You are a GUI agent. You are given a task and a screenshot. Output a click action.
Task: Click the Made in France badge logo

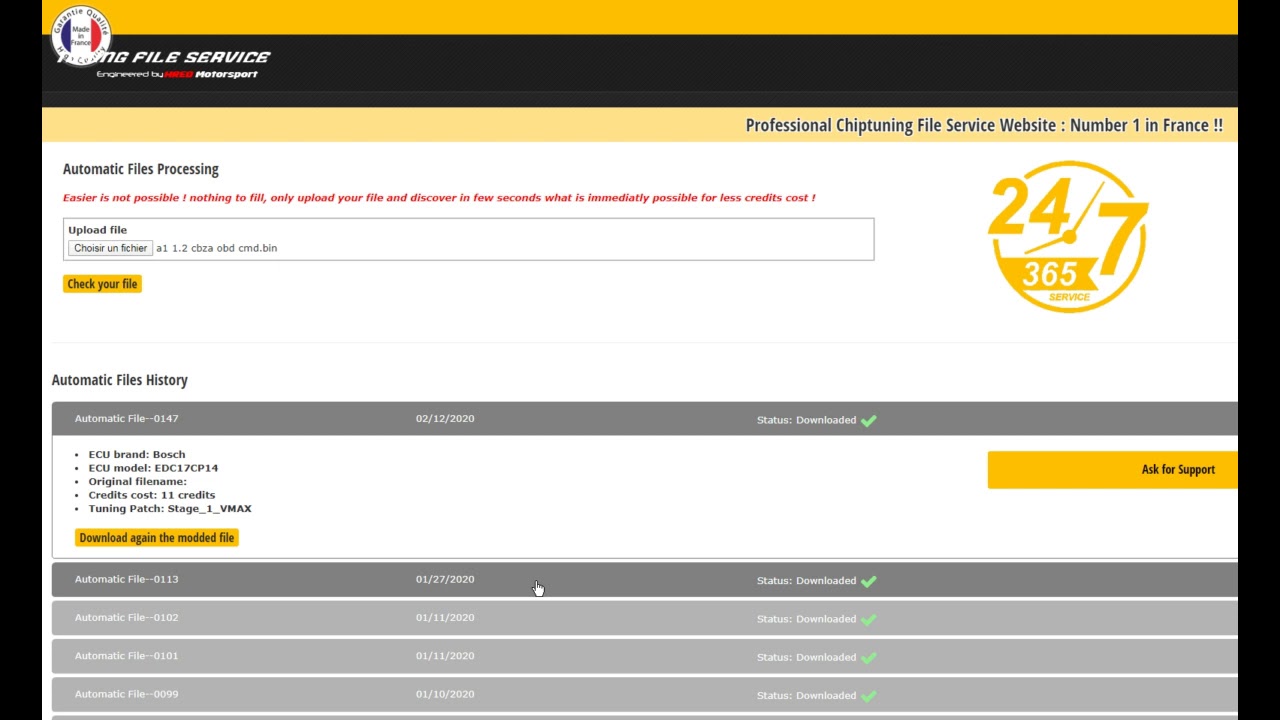80,35
